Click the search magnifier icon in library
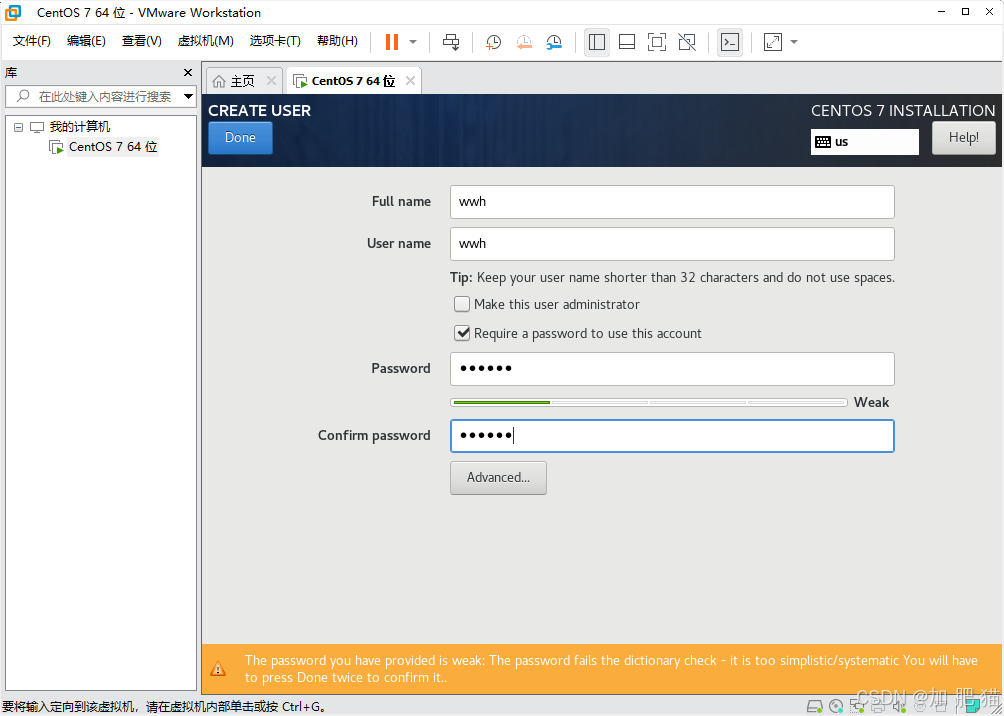This screenshot has width=1004, height=716. pos(23,96)
